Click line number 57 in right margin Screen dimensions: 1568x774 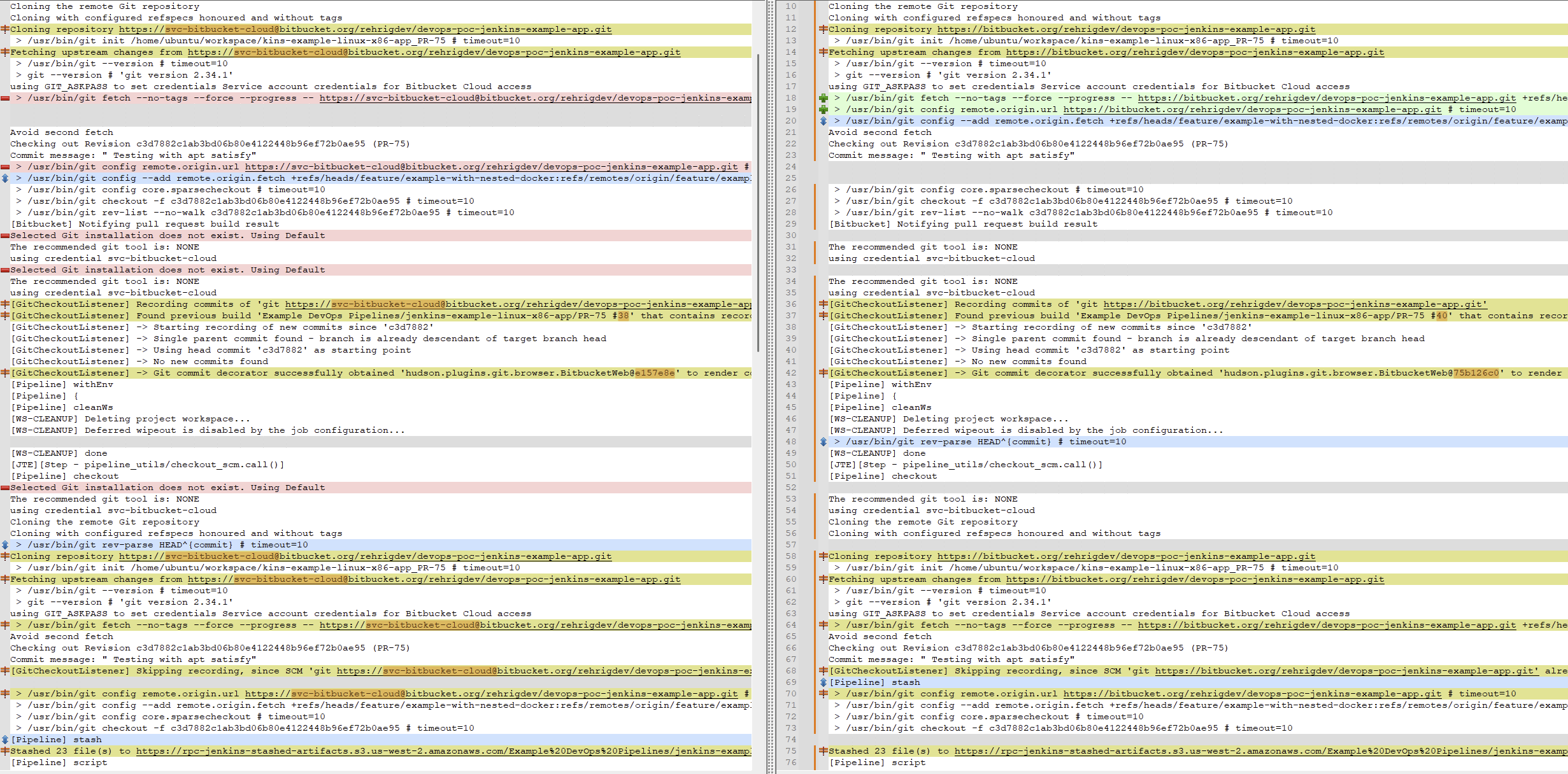(790, 545)
